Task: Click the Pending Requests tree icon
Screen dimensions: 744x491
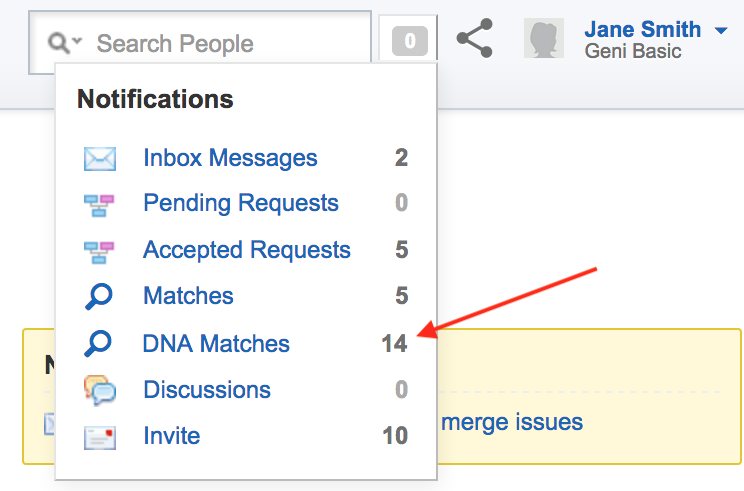Action: (x=99, y=205)
